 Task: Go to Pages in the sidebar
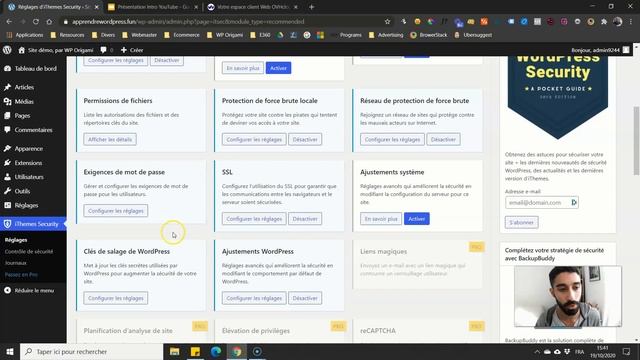coord(22,116)
